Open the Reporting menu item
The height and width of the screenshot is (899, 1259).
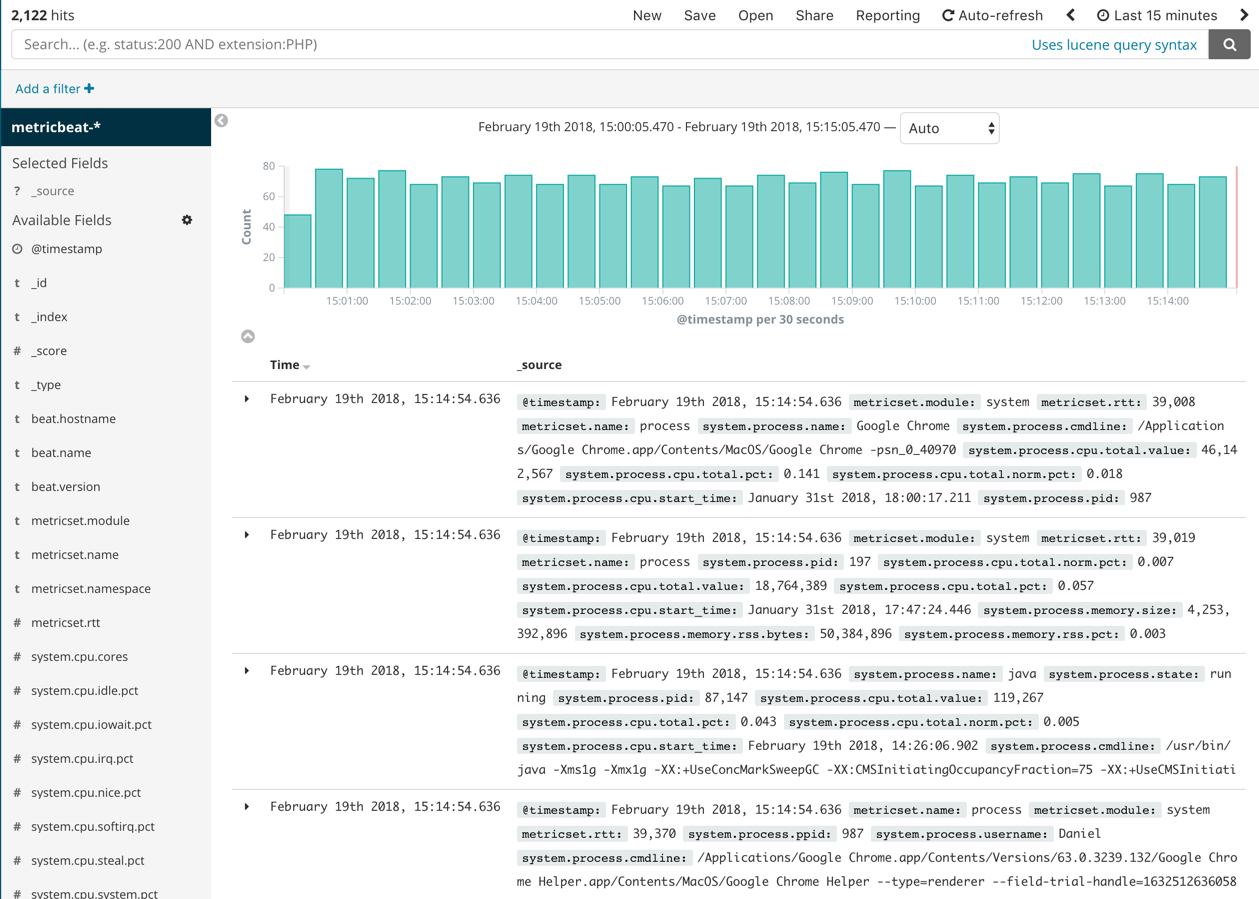(x=887, y=15)
